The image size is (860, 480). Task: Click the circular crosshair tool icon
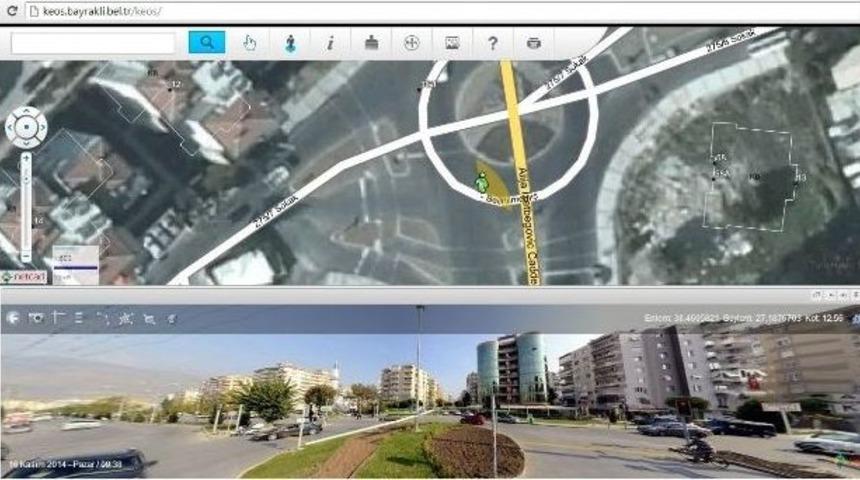pos(411,43)
